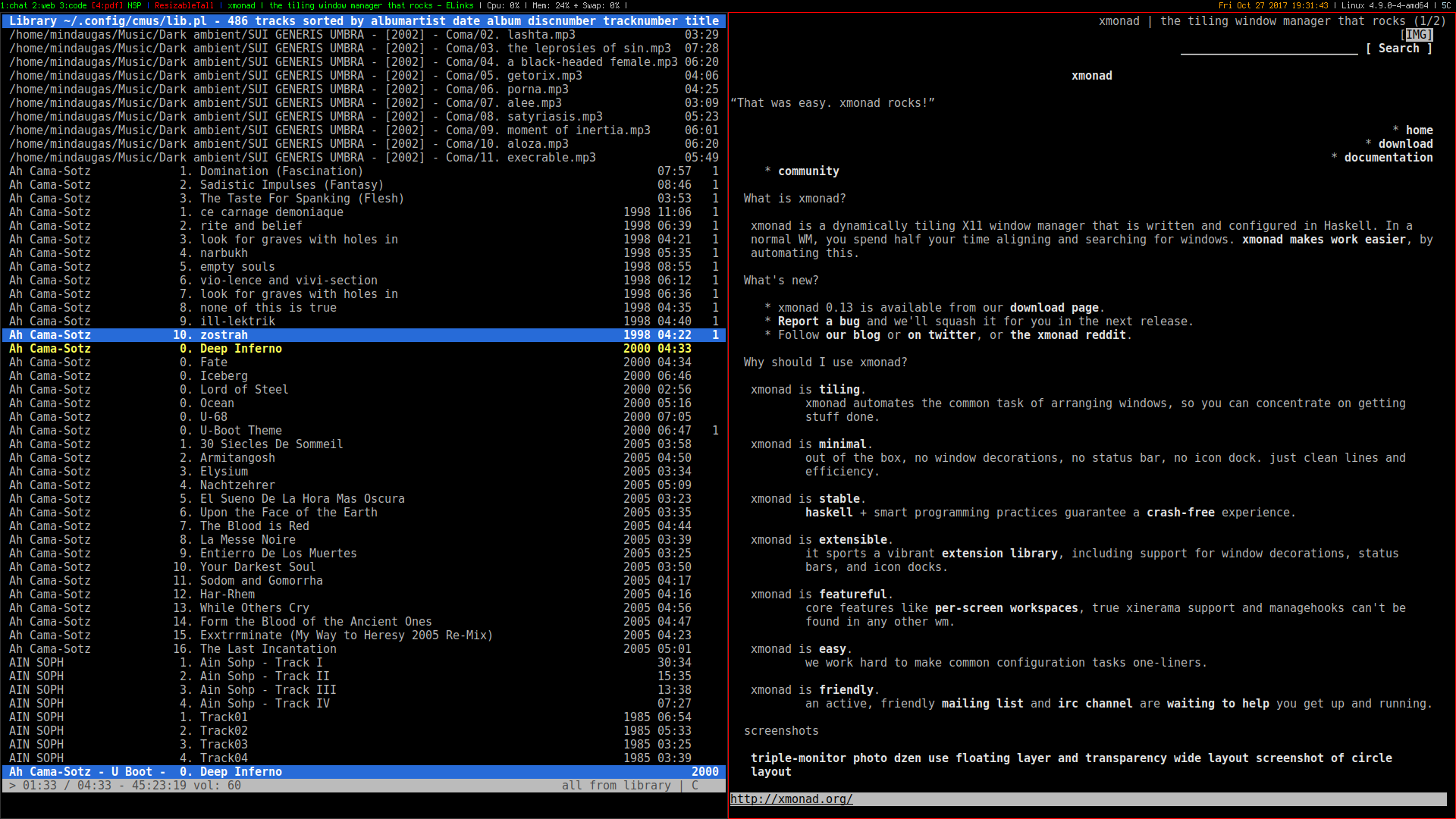Click the 'all from library' play mode status
This screenshot has width=1456, height=819.
(617, 786)
